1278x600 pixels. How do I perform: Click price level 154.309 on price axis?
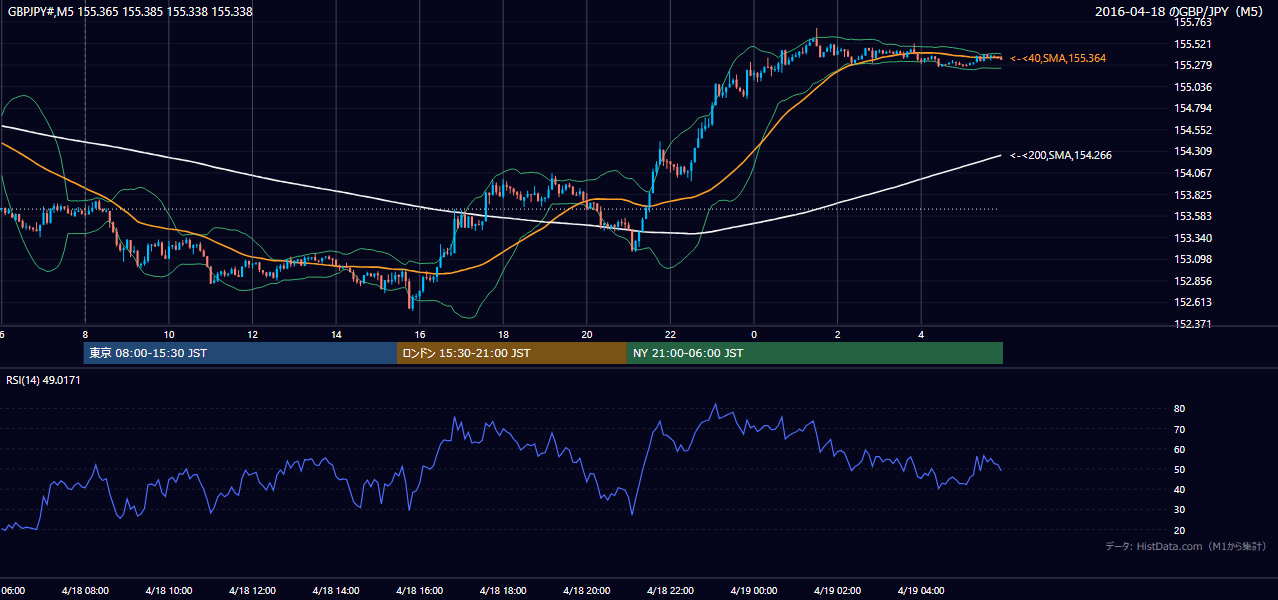pyautogui.click(x=1193, y=152)
